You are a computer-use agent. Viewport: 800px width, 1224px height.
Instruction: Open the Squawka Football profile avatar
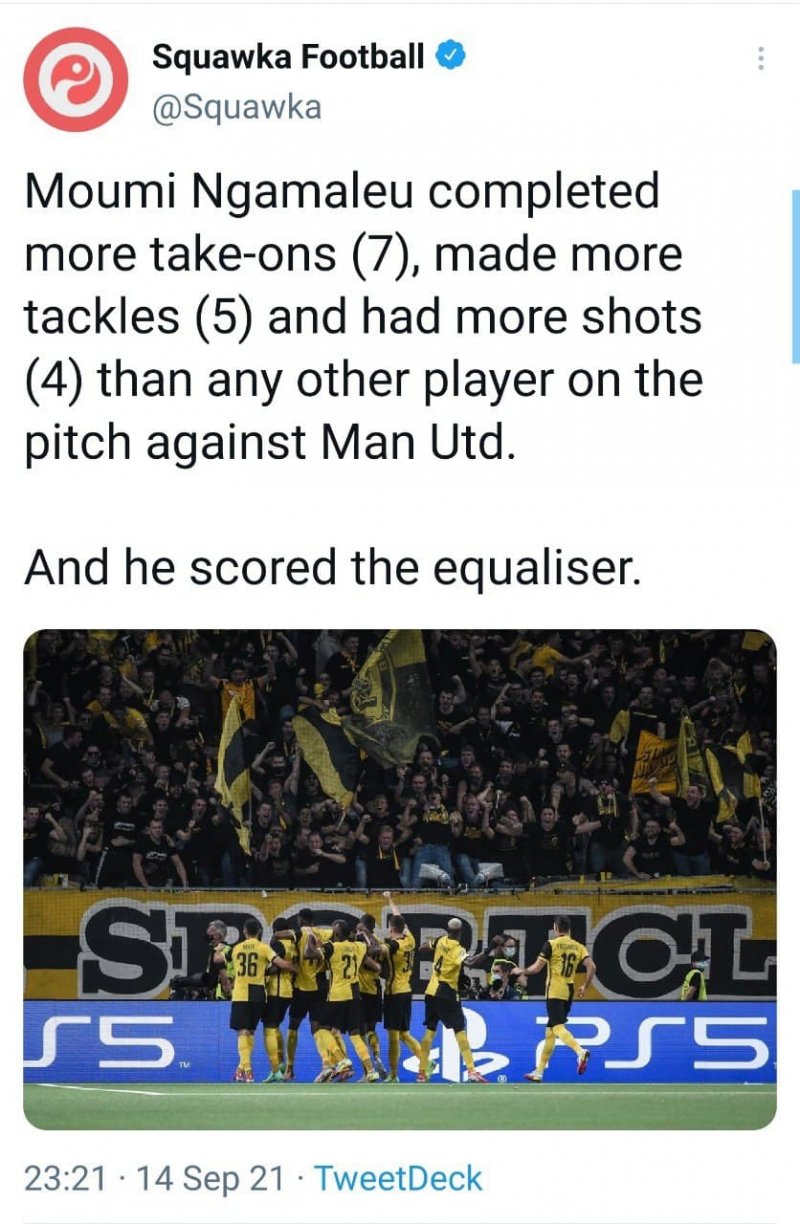coord(76,80)
